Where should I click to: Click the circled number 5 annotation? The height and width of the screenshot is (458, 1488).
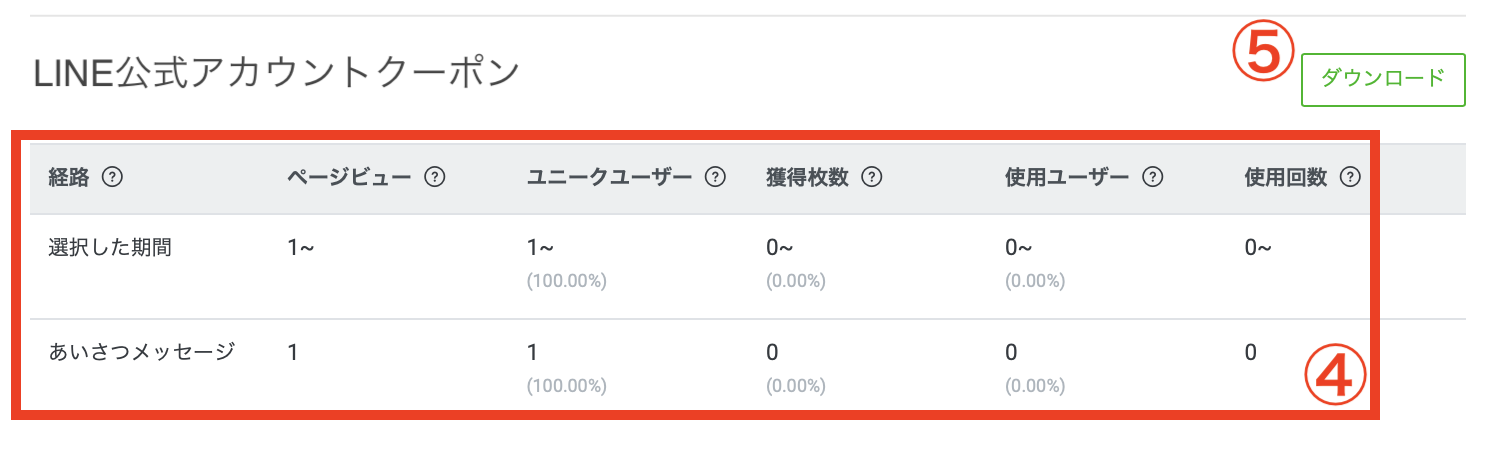click(x=1263, y=55)
